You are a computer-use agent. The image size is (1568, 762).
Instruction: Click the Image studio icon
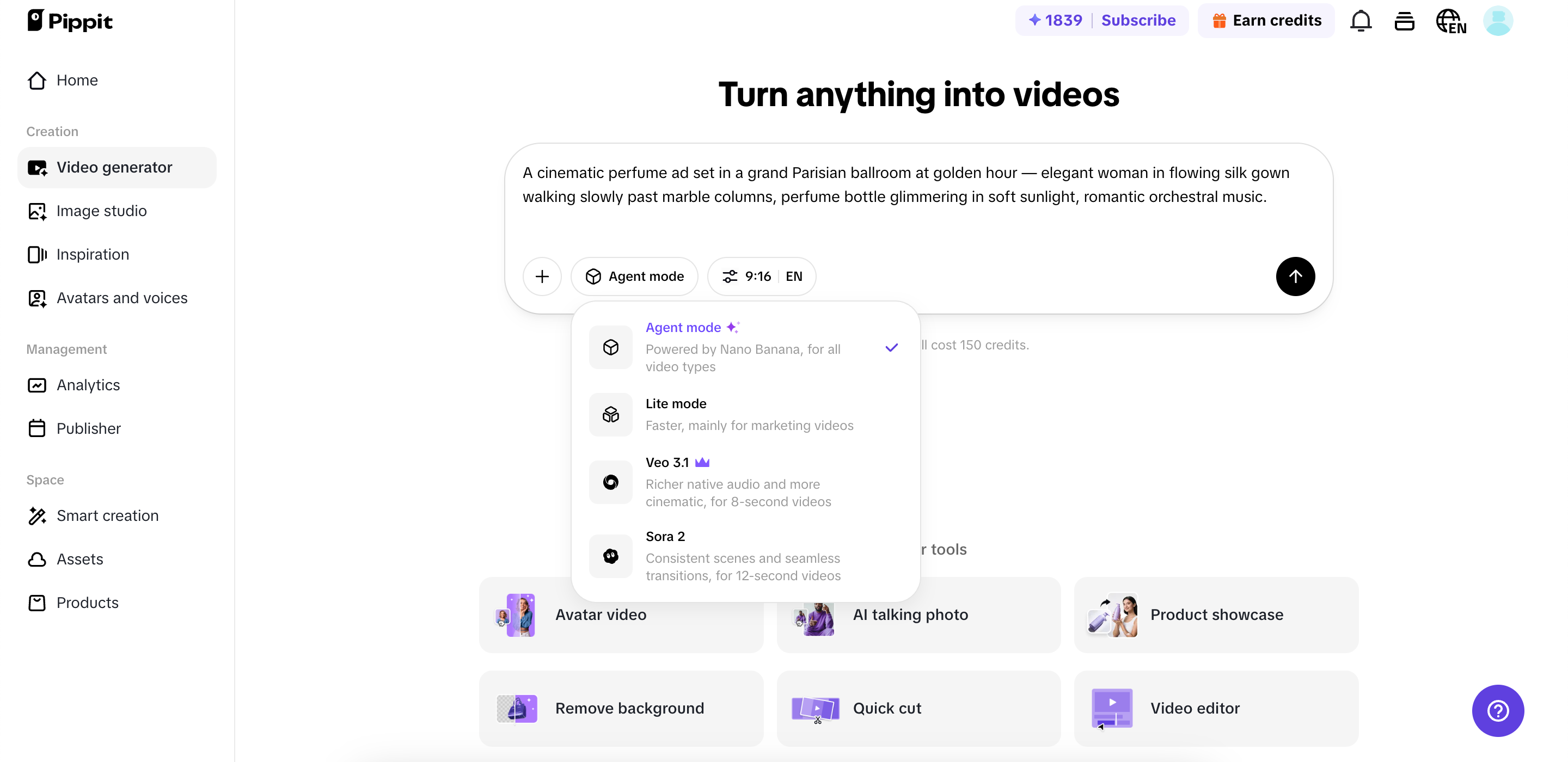point(37,211)
